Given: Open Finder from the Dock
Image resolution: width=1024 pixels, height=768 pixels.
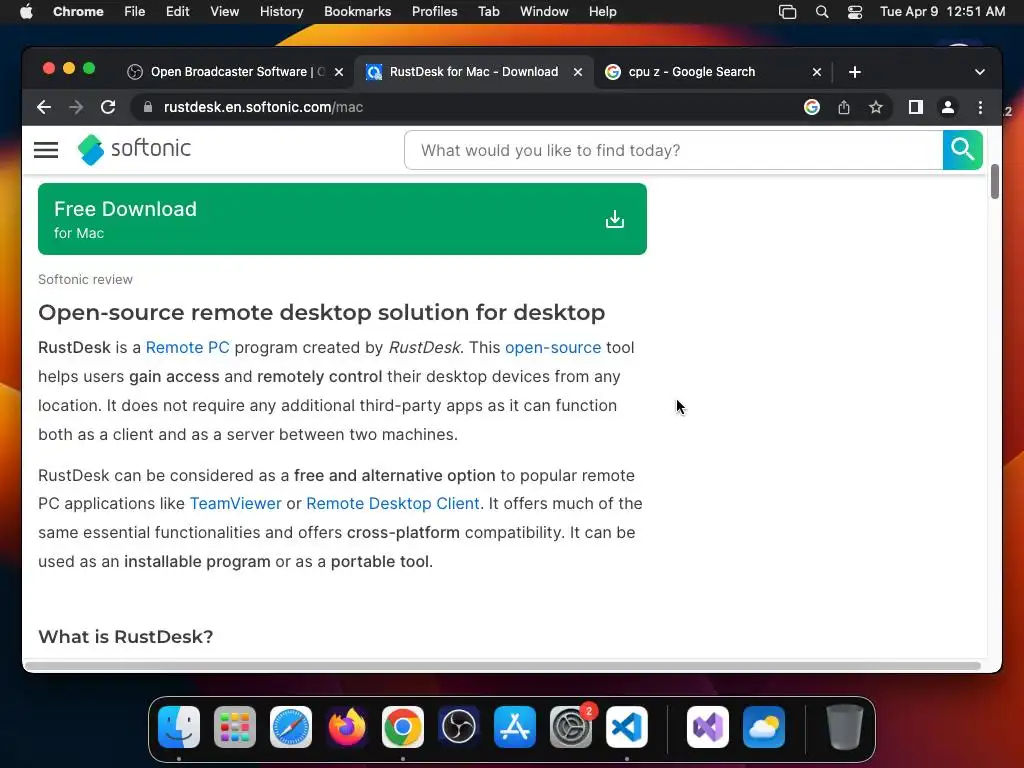Looking at the screenshot, I should [x=179, y=727].
